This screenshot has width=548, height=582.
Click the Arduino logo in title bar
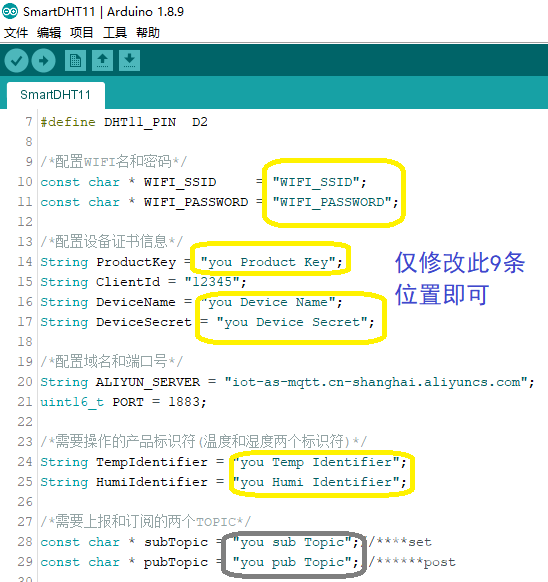[10, 12]
